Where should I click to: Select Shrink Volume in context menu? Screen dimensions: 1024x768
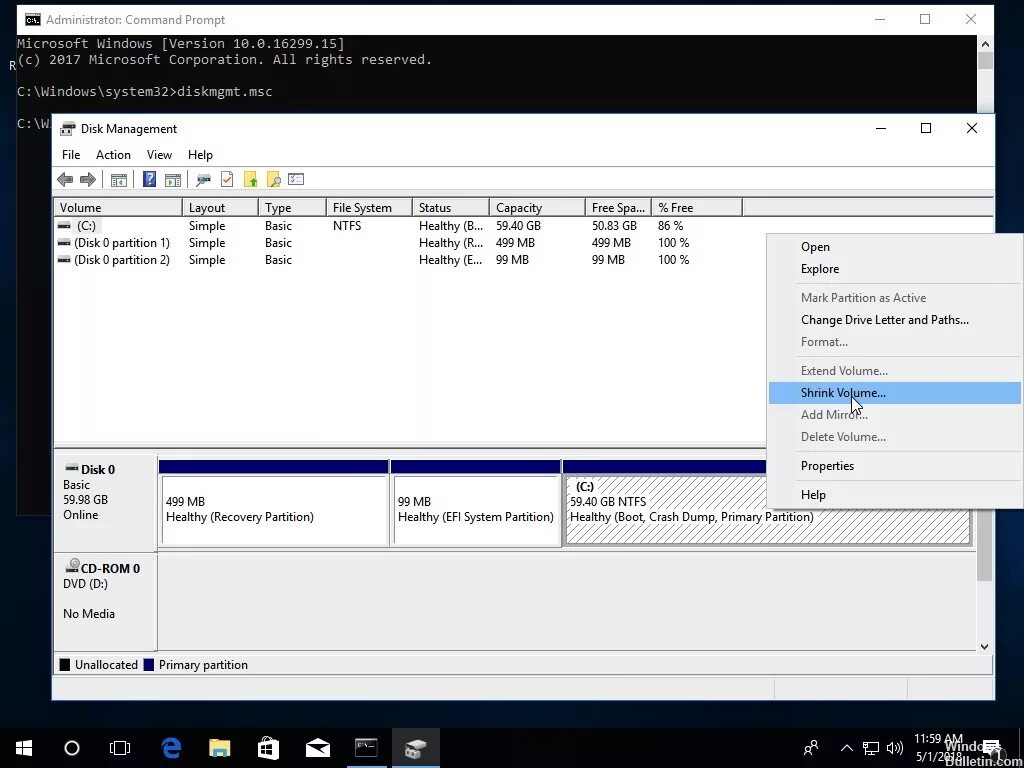point(895,393)
